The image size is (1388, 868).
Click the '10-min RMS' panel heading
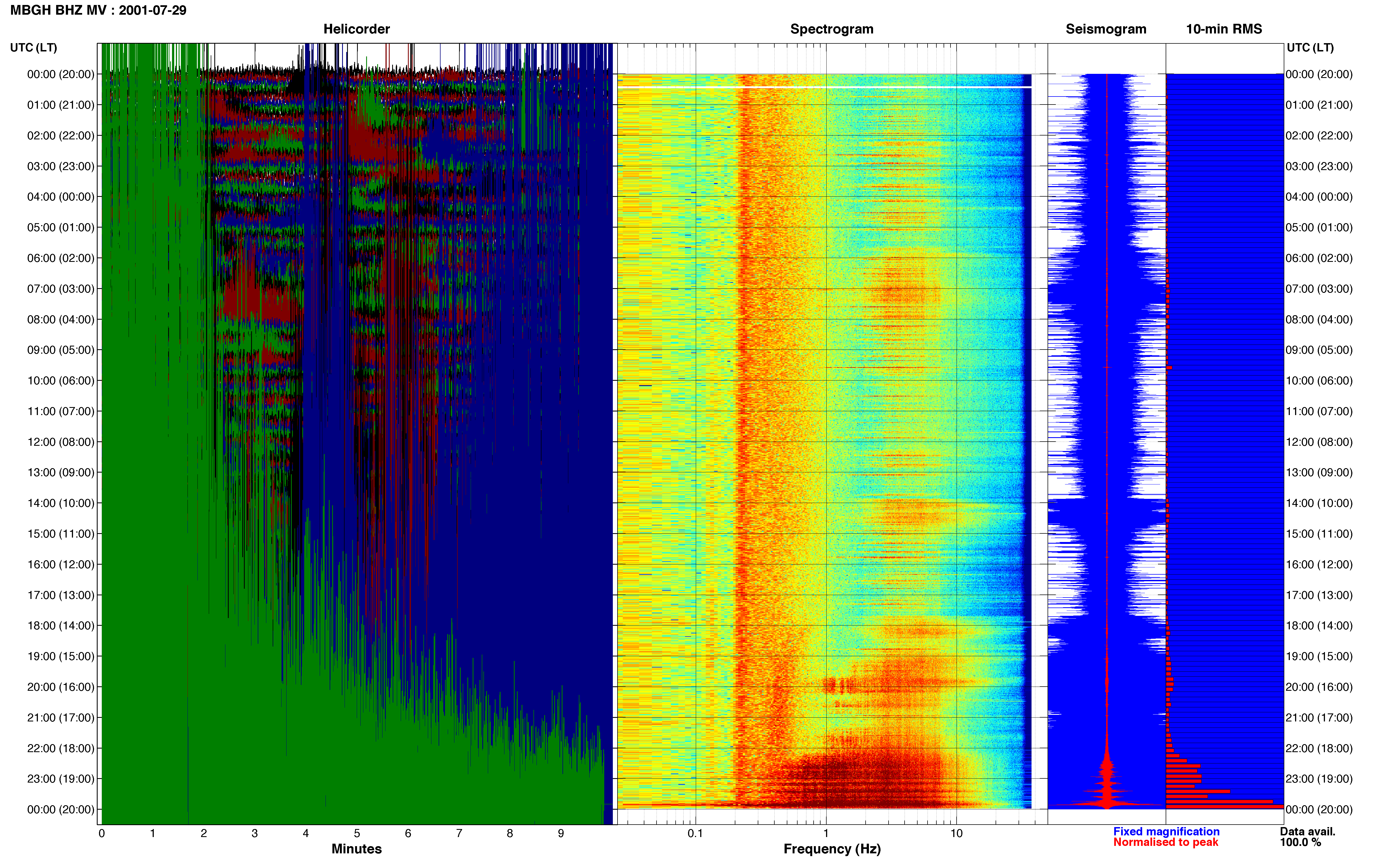point(1224,29)
